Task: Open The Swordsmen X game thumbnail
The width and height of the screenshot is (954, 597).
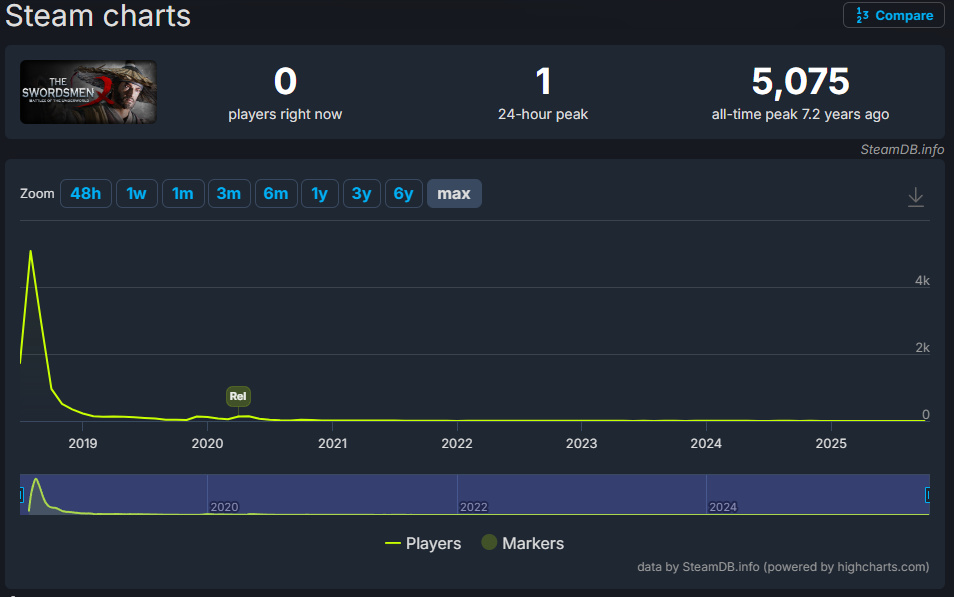Action: (88, 92)
